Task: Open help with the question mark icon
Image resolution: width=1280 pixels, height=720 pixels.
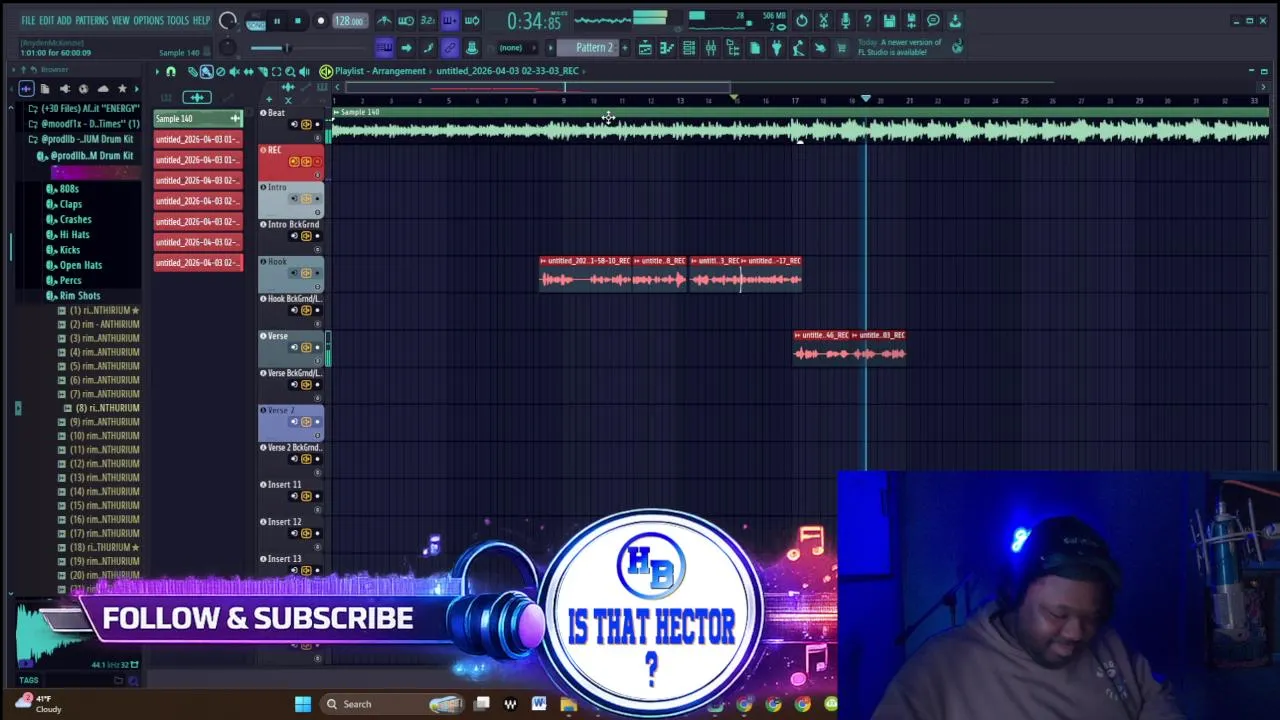Action: [x=867, y=21]
